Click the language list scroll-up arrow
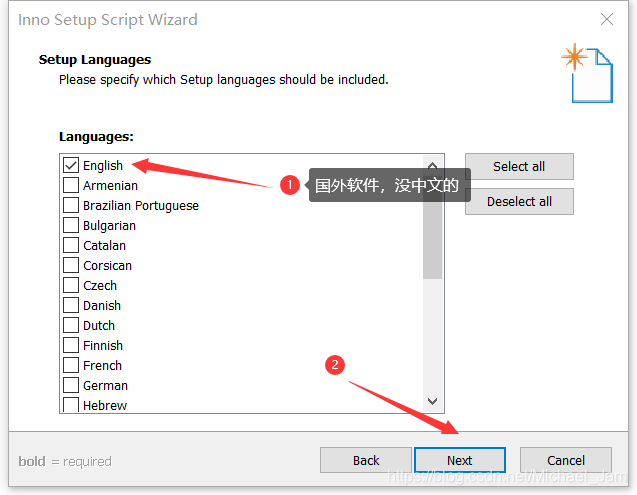The image size is (637, 495). (x=432, y=165)
